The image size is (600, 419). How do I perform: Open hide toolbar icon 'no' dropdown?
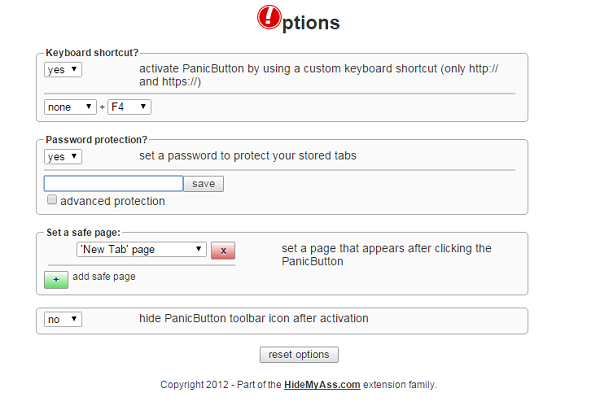coord(63,319)
